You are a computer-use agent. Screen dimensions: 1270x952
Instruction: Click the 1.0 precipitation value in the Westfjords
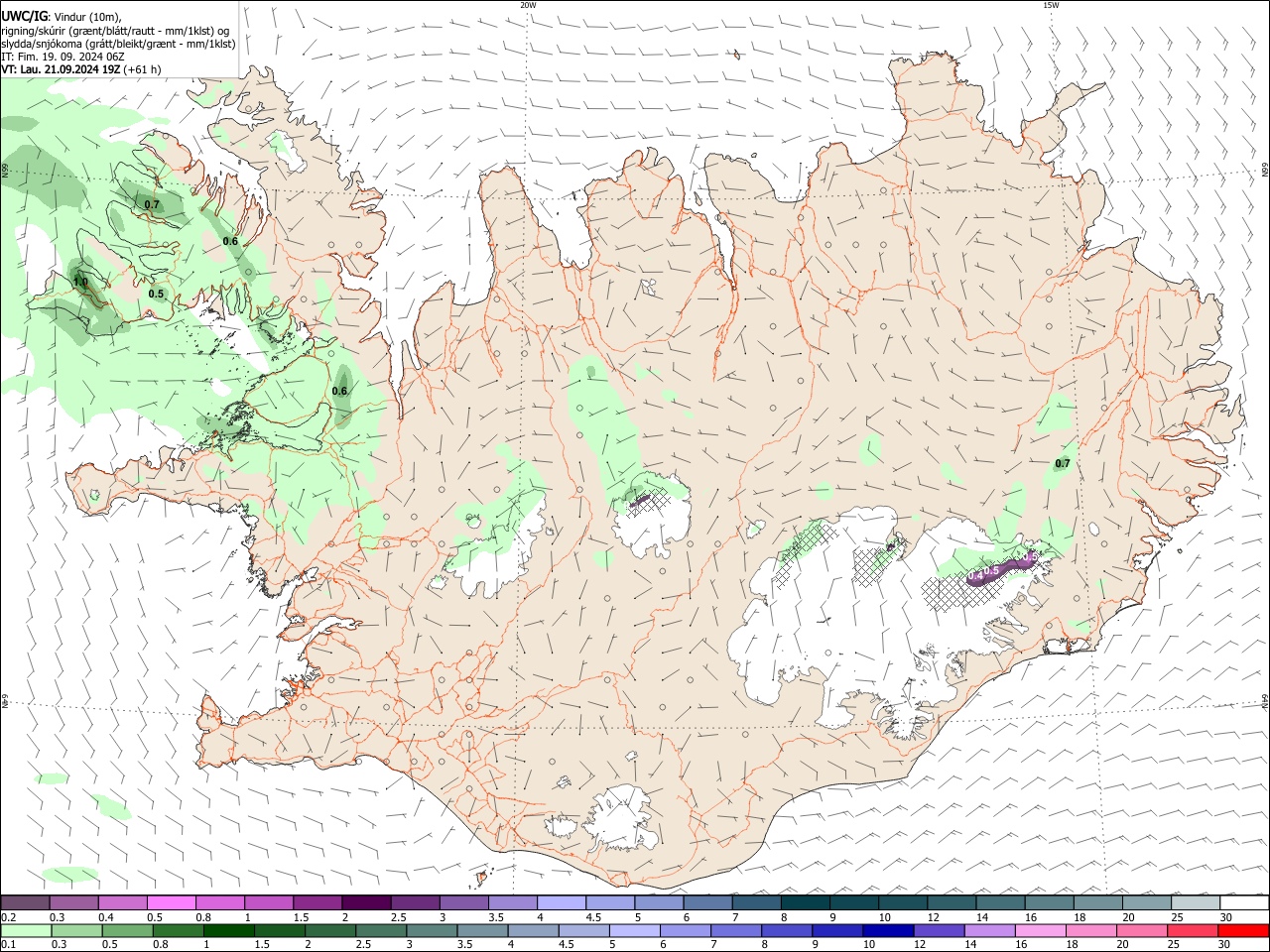(x=80, y=283)
